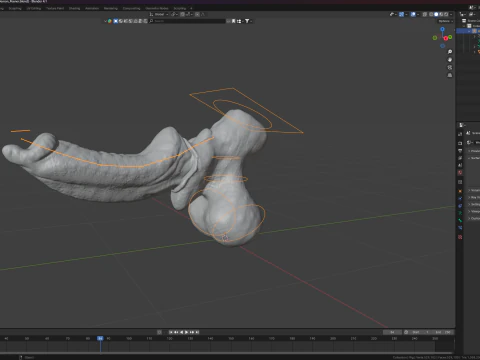Image resolution: width=480 pixels, height=360 pixels.
Task: Switch perspective/orthographic with the grid gizmo
Action: coord(450,75)
